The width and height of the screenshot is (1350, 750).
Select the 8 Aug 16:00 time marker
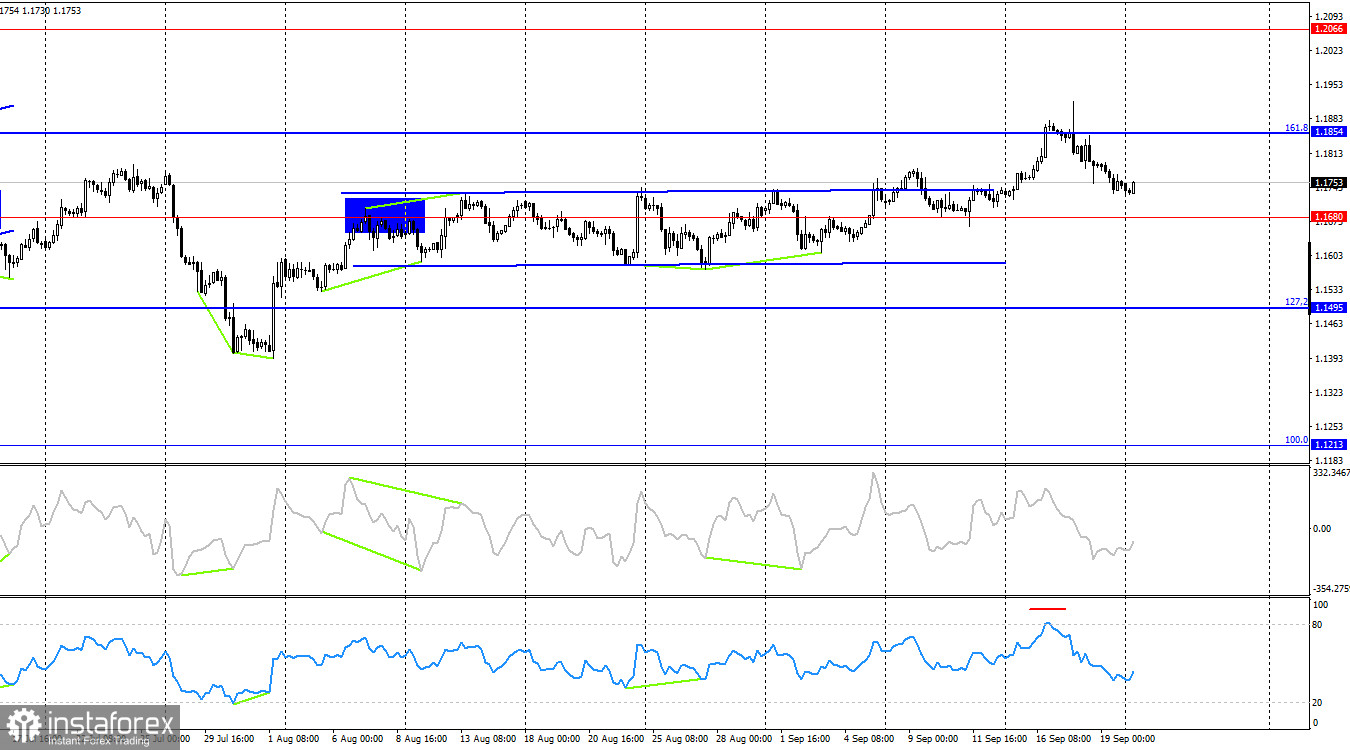tap(420, 739)
